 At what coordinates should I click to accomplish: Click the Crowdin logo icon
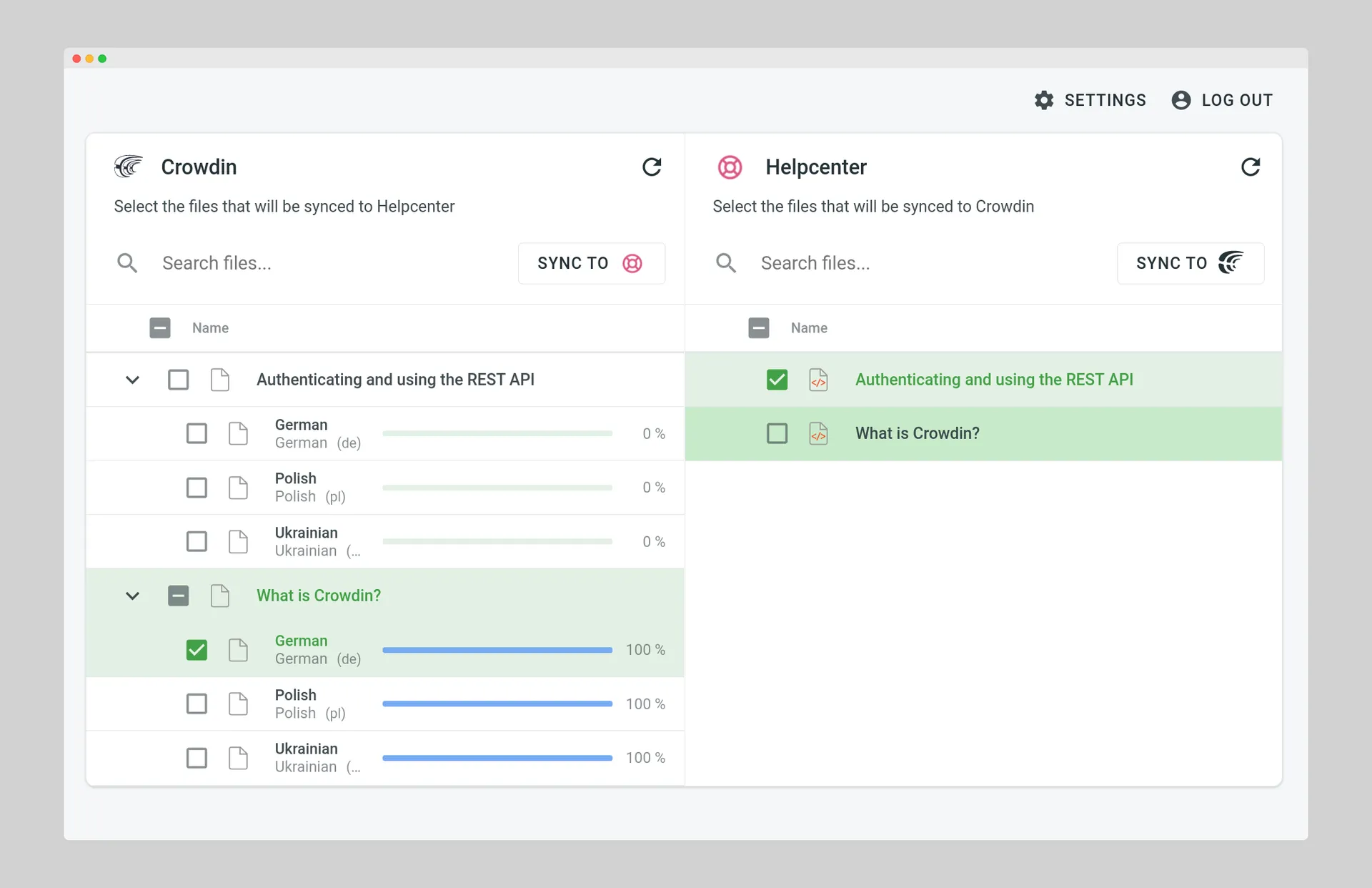pos(129,167)
